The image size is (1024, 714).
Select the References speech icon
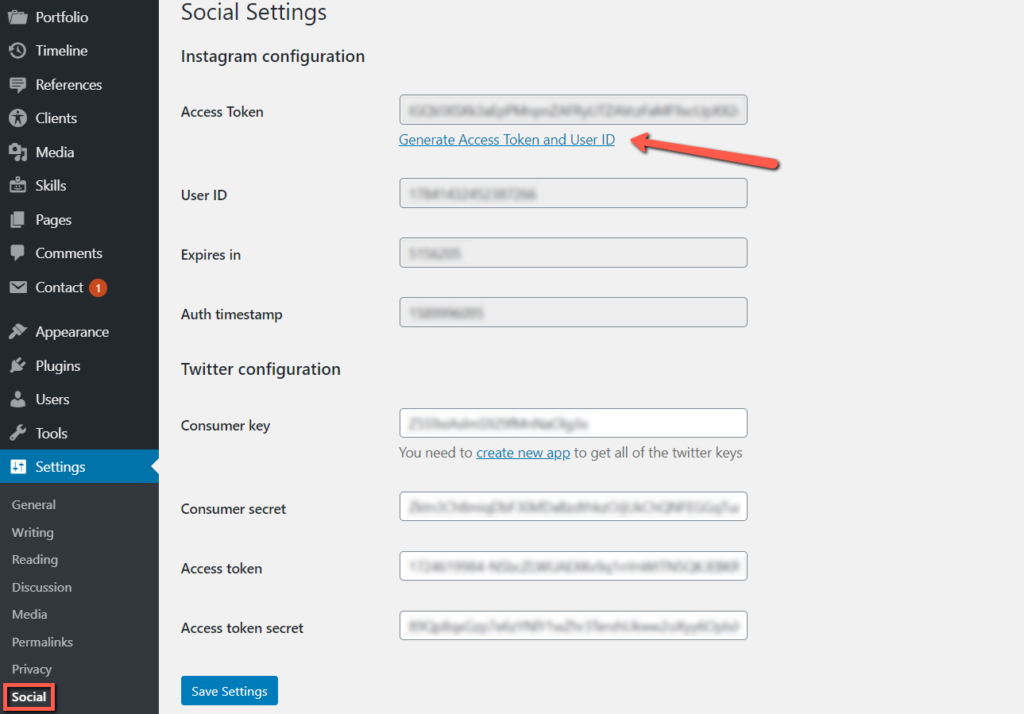18,84
